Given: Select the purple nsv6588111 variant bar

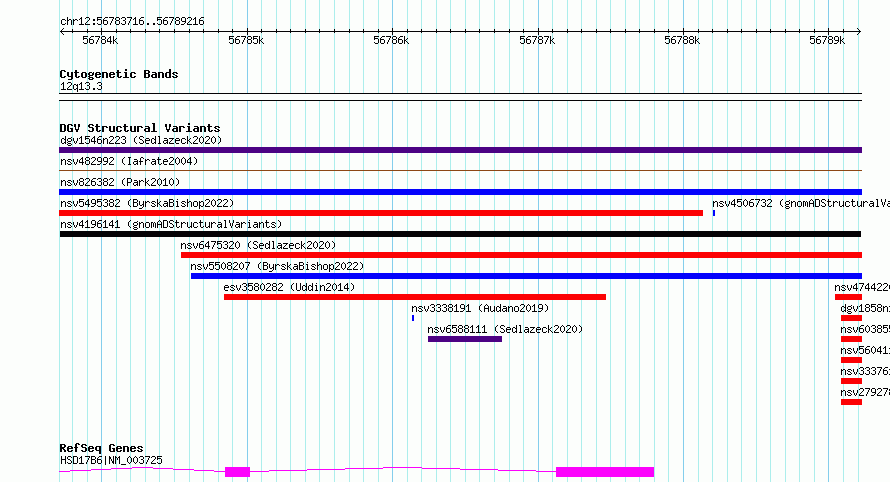Looking at the screenshot, I should pos(465,339).
